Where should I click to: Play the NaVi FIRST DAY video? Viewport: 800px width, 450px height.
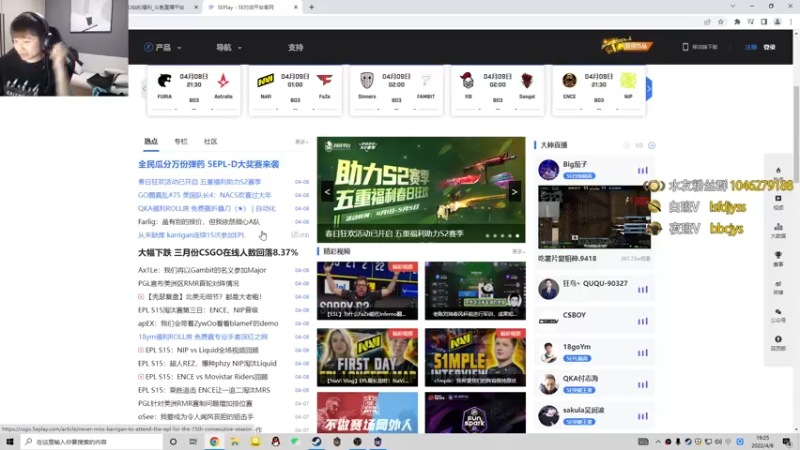(x=367, y=358)
